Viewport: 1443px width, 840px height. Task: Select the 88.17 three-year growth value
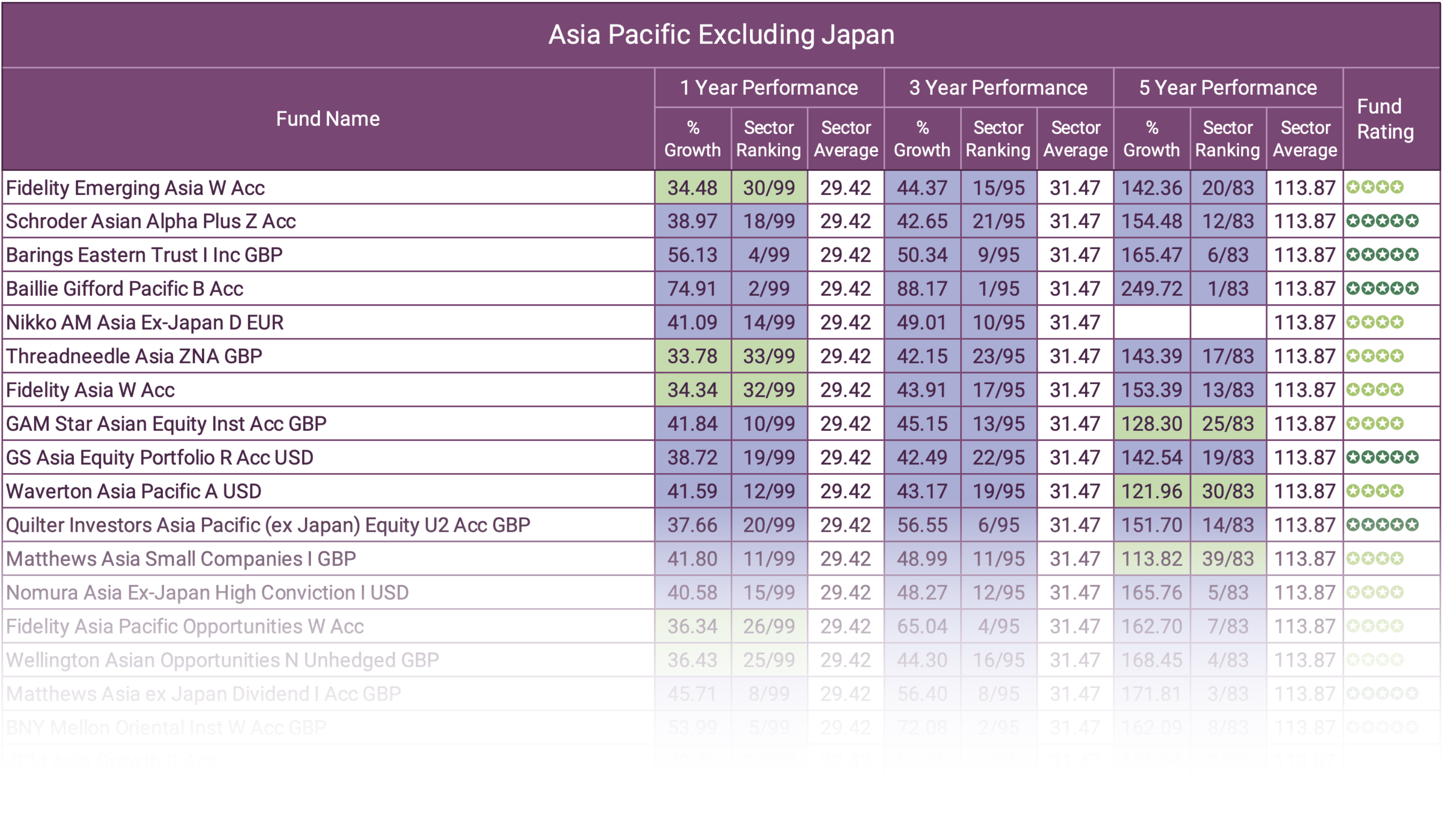[923, 289]
